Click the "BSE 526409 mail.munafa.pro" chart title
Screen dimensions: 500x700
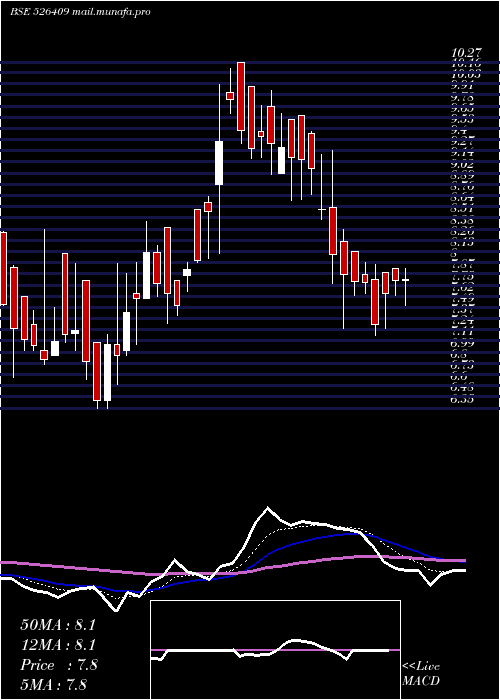(80, 12)
